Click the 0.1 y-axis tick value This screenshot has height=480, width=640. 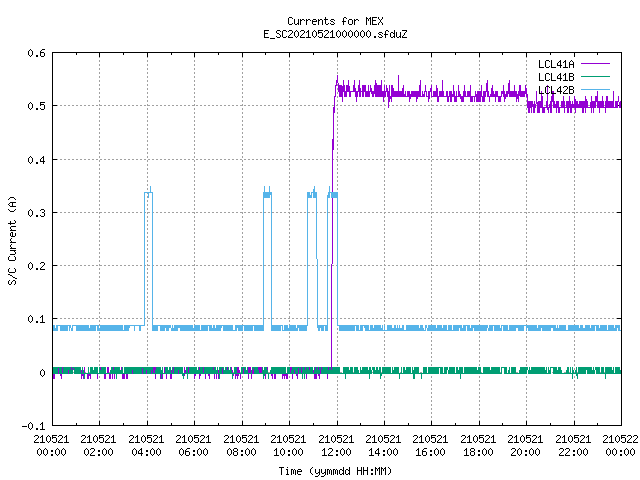point(36,319)
